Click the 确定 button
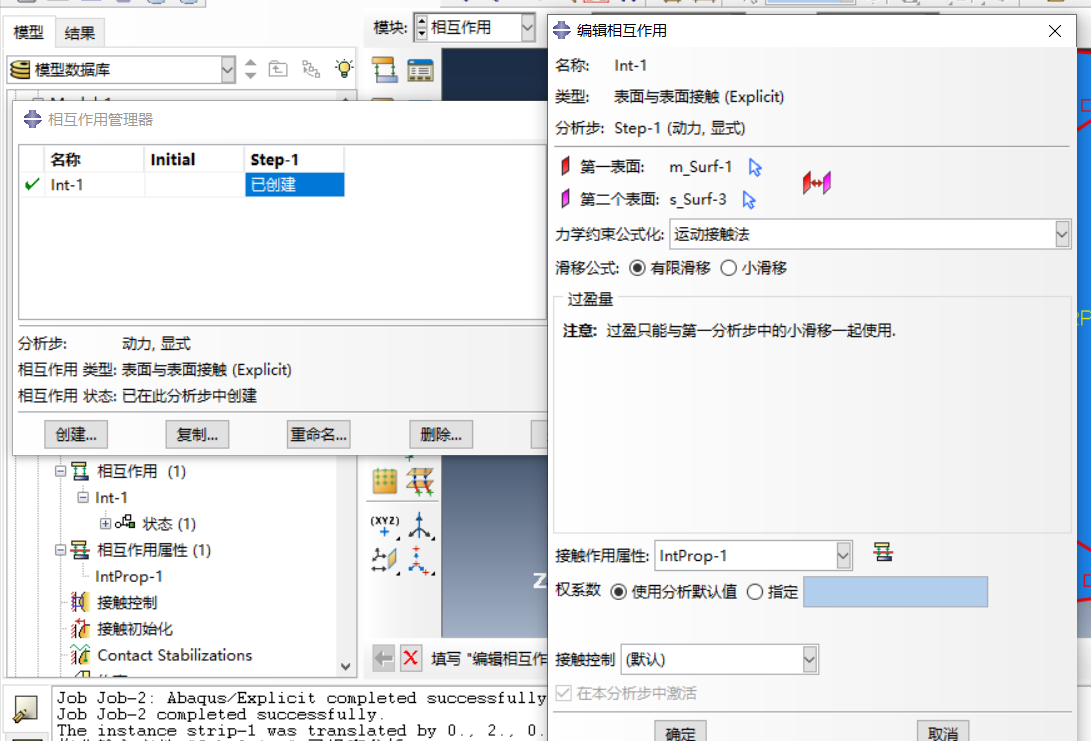The image size is (1091, 741). point(680,733)
